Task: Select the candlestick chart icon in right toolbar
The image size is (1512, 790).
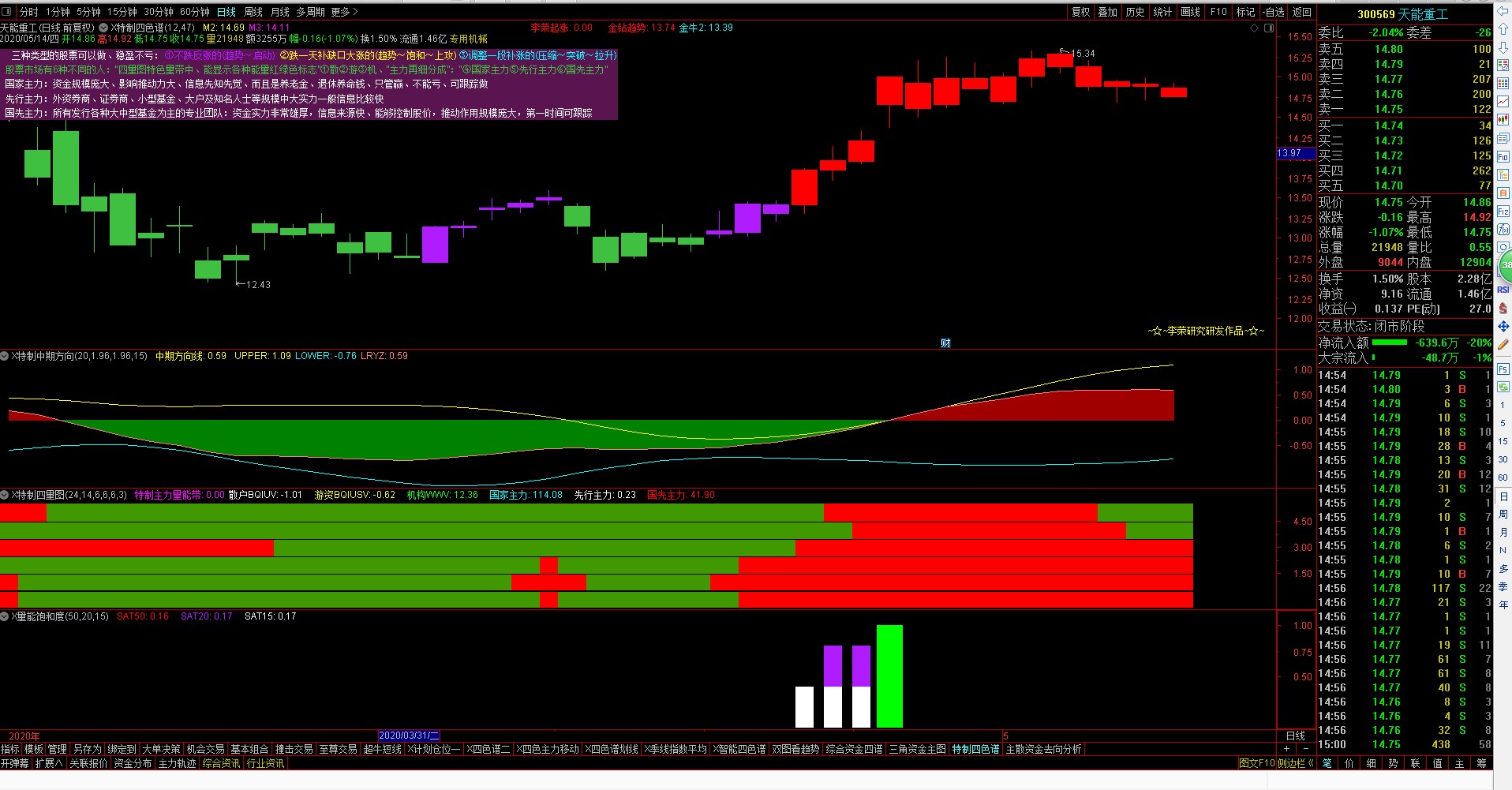Action: pos(1503,119)
